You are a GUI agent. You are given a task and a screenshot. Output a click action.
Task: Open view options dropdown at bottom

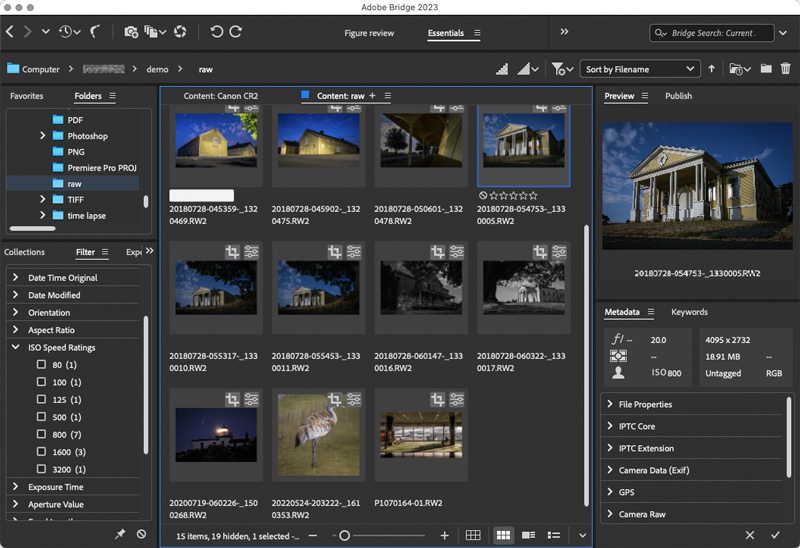point(582,535)
